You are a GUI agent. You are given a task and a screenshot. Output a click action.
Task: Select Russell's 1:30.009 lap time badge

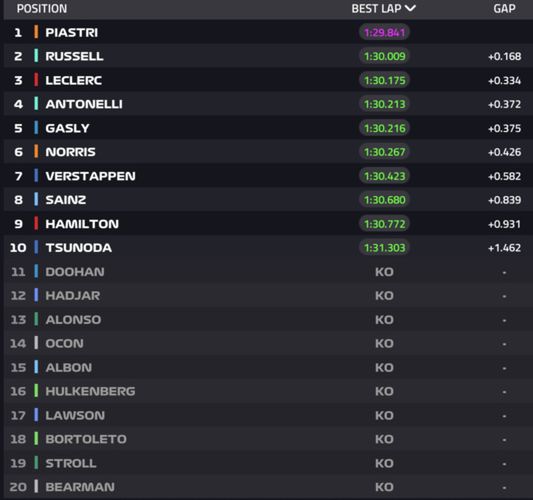[384, 56]
